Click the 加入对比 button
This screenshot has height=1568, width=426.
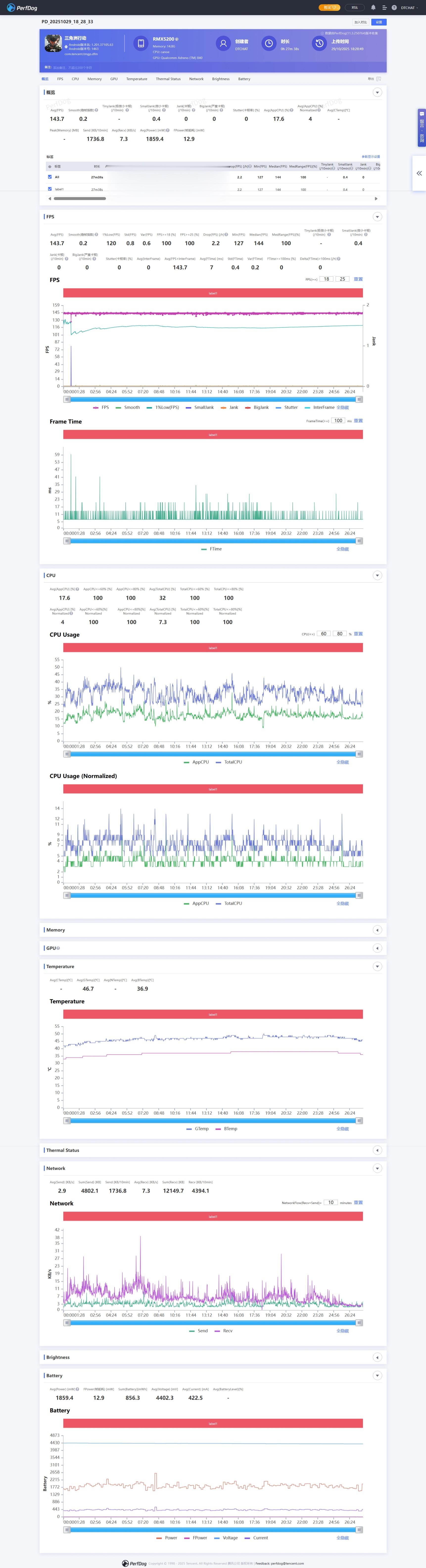click(x=360, y=22)
